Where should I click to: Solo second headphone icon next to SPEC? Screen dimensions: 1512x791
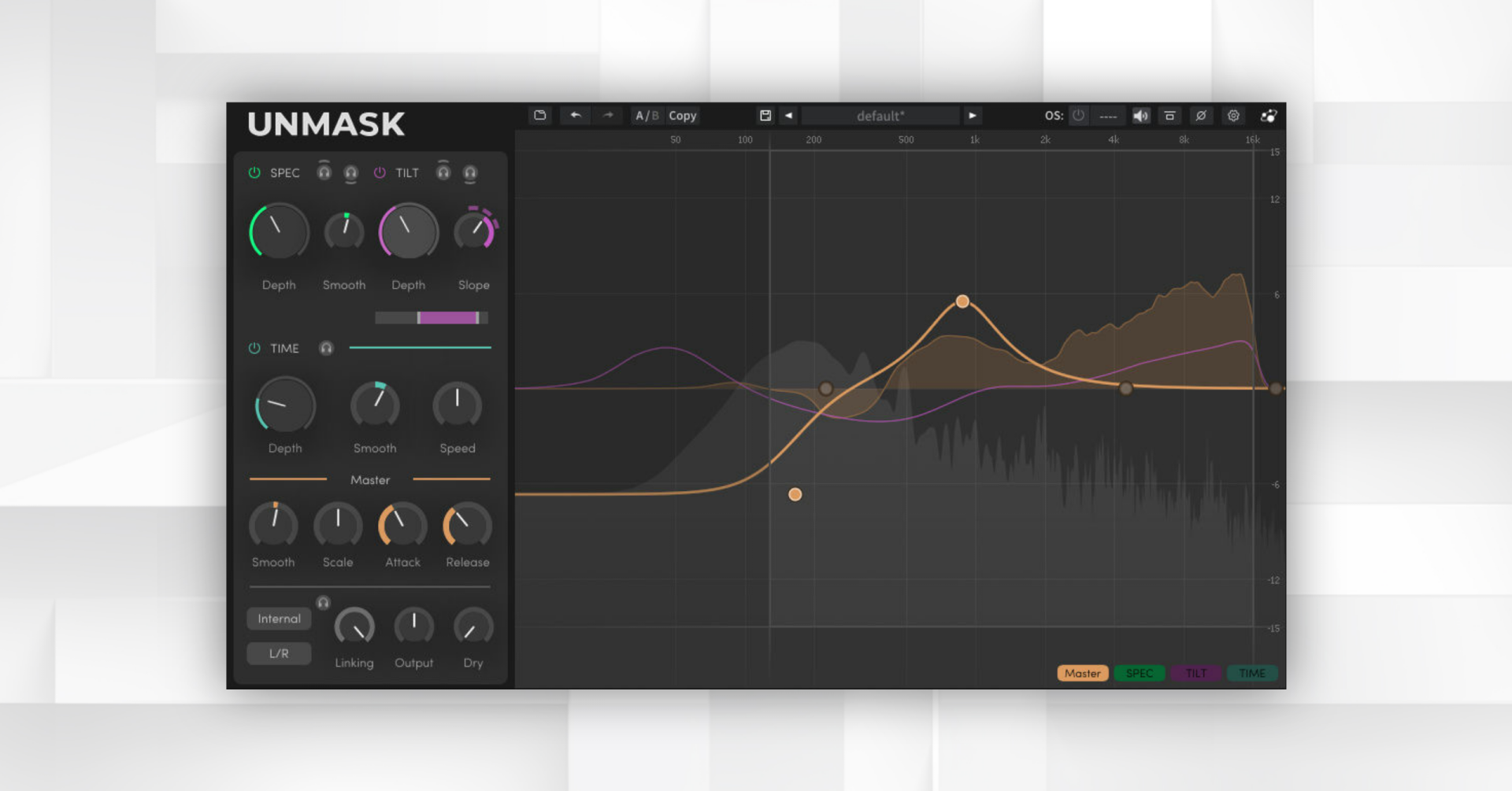(x=351, y=173)
